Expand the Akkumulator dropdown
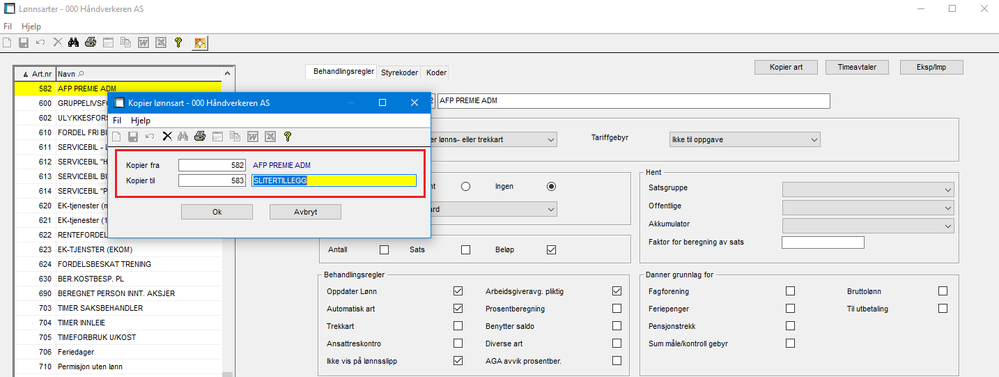 pos(868,225)
